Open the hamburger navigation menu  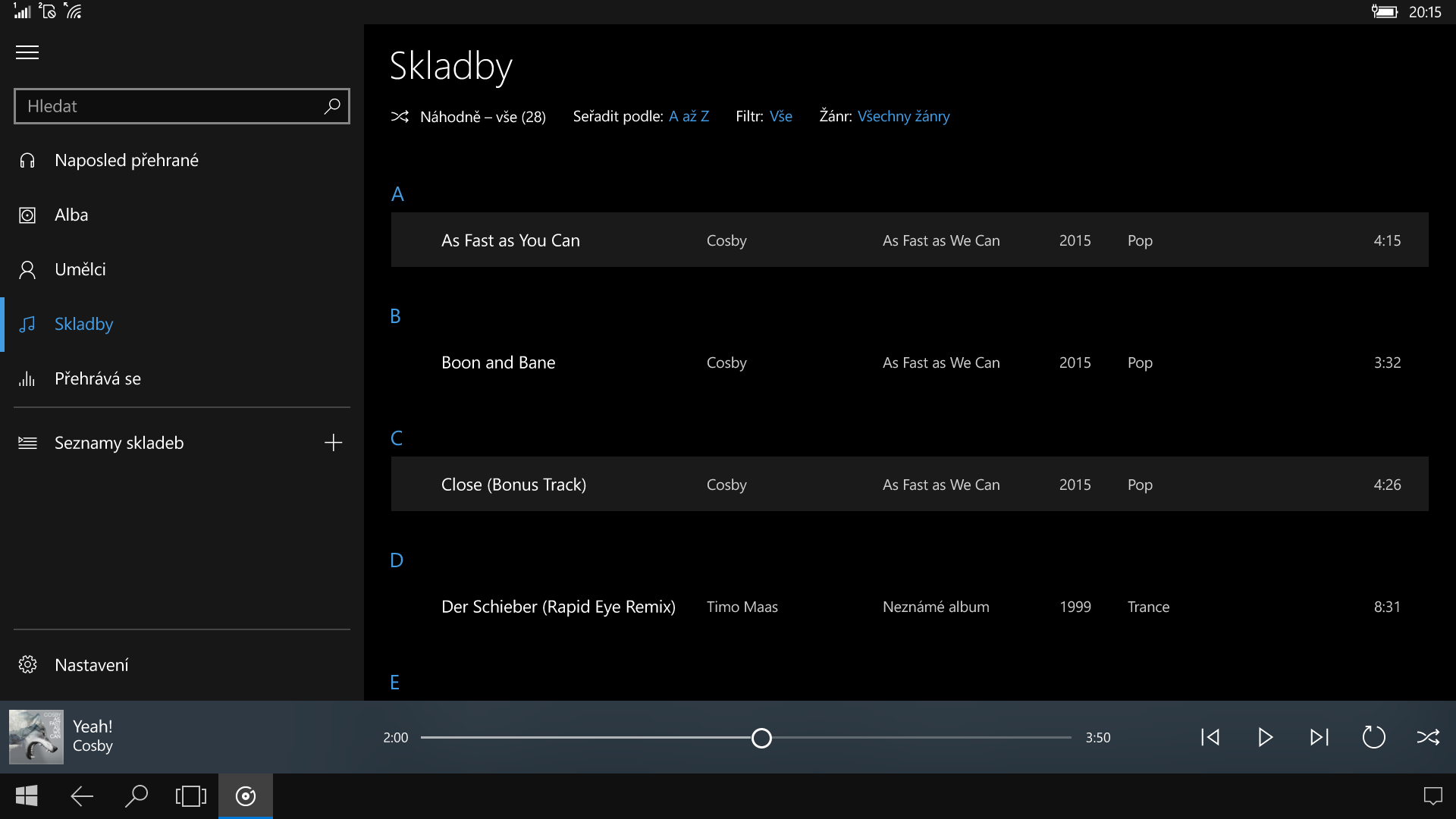tap(27, 52)
